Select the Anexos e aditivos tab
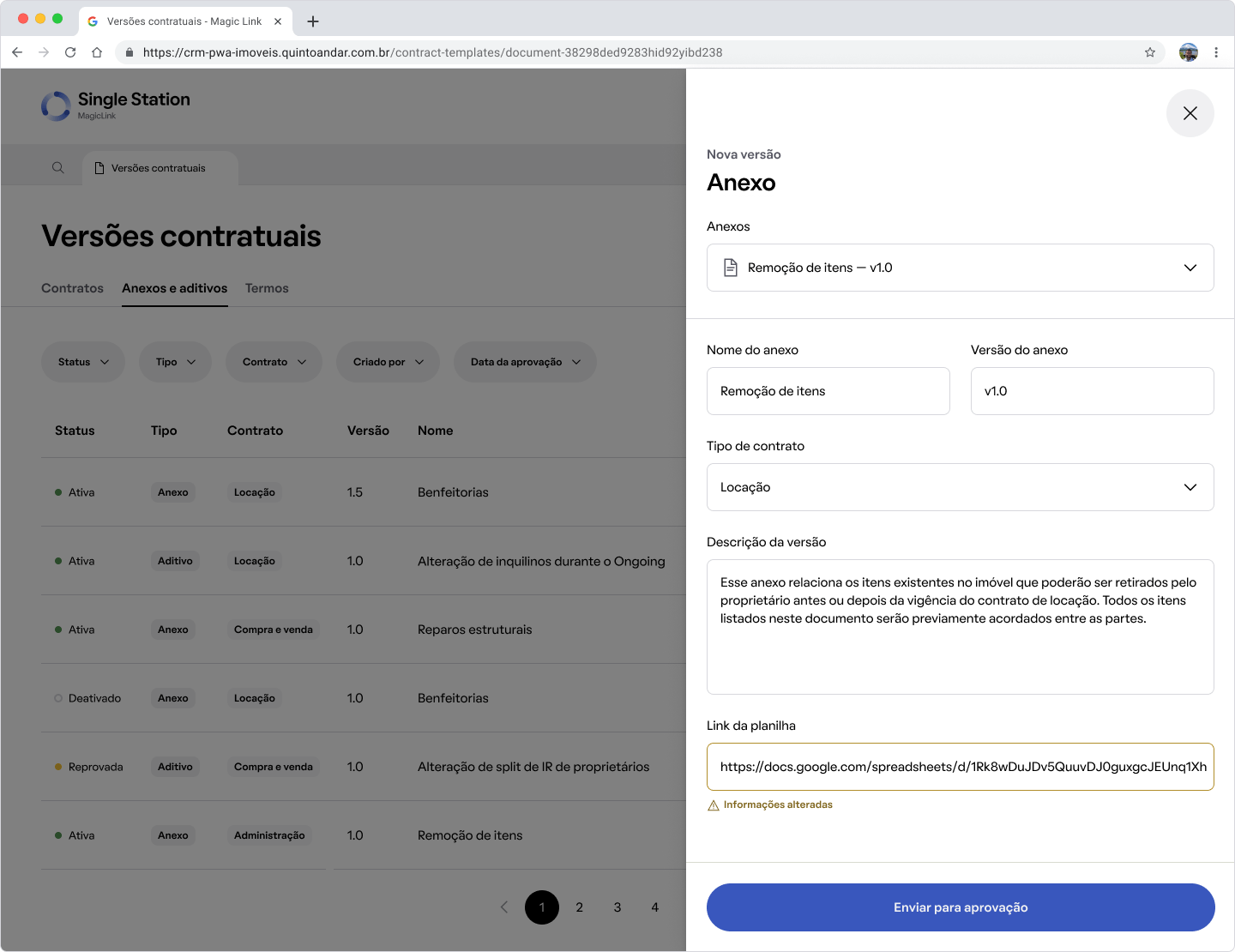This screenshot has height=952, width=1235. [174, 288]
